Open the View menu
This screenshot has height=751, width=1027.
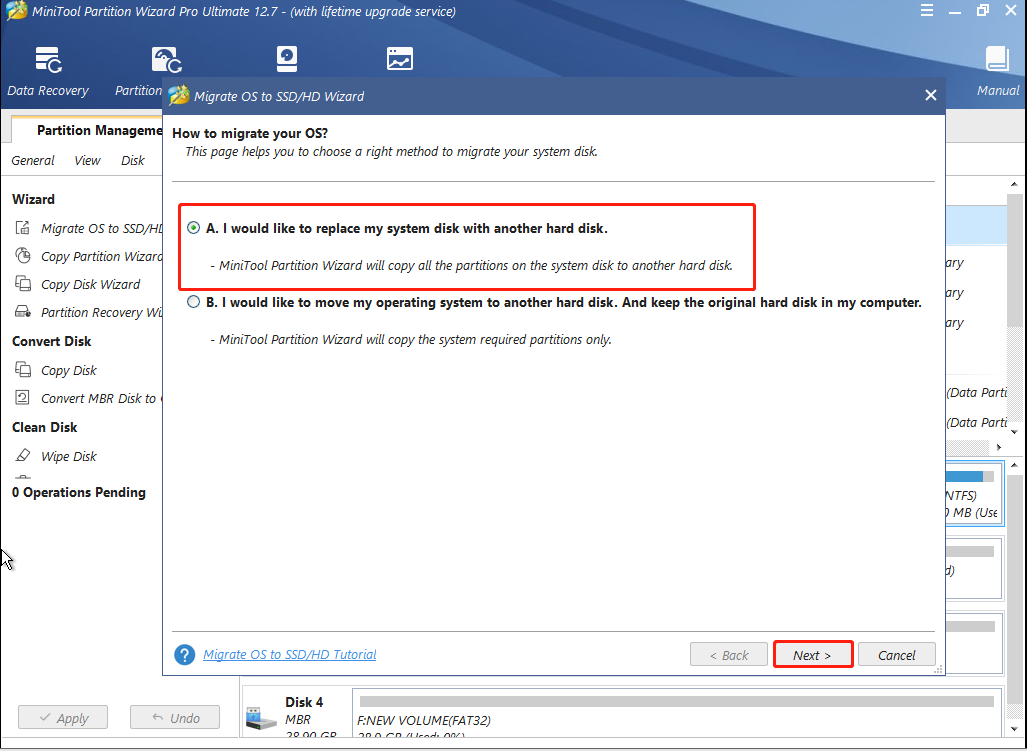(87, 160)
